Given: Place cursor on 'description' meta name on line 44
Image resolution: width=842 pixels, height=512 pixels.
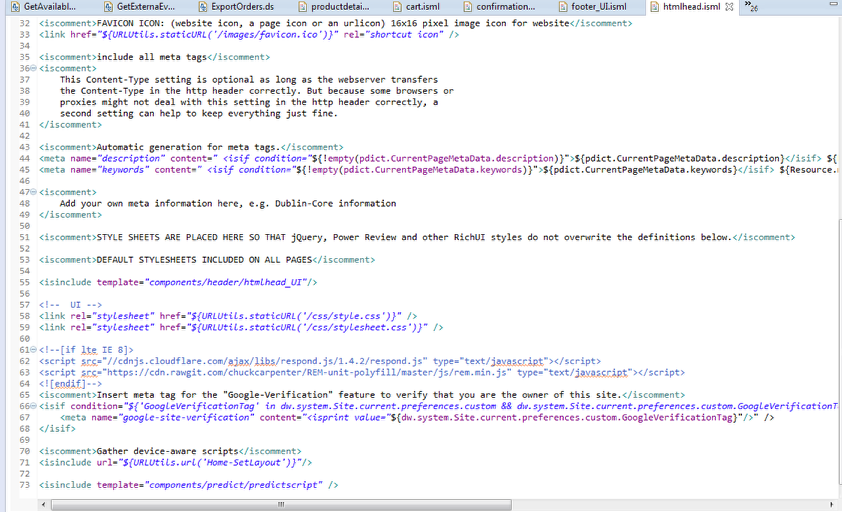Looking at the screenshot, I should click(130, 158).
